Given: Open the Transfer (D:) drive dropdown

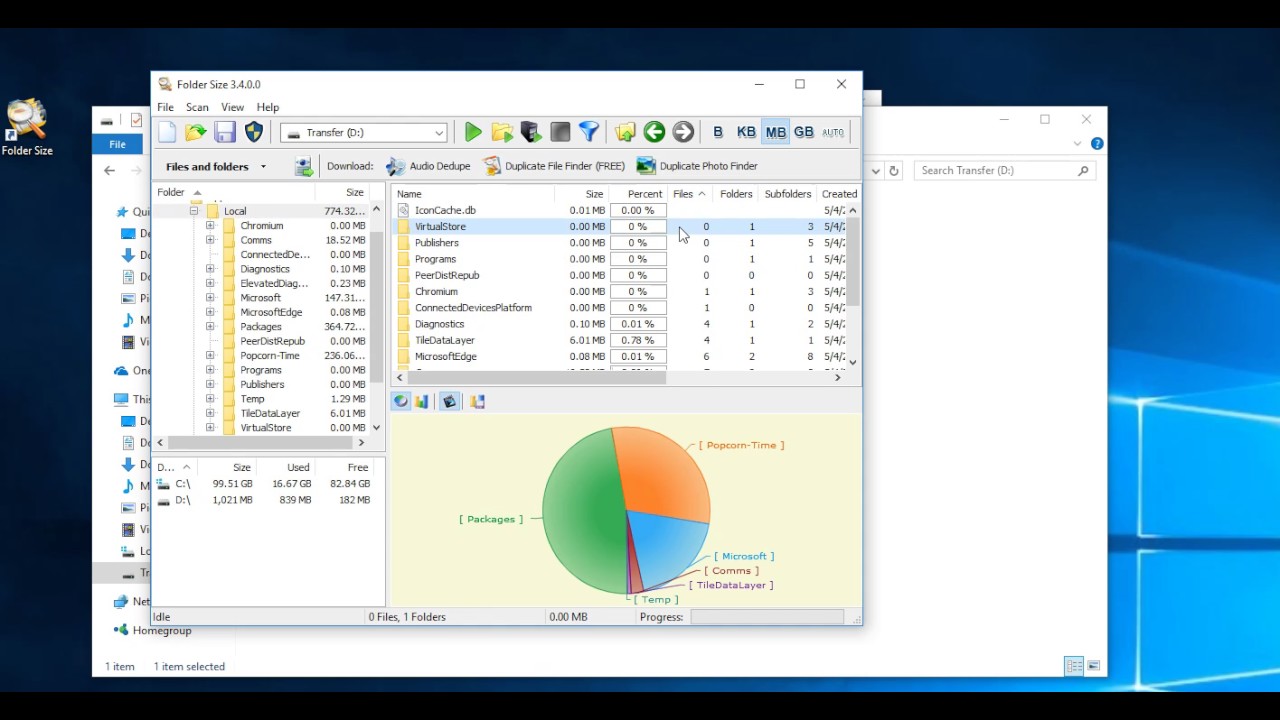Looking at the screenshot, I should (439, 133).
